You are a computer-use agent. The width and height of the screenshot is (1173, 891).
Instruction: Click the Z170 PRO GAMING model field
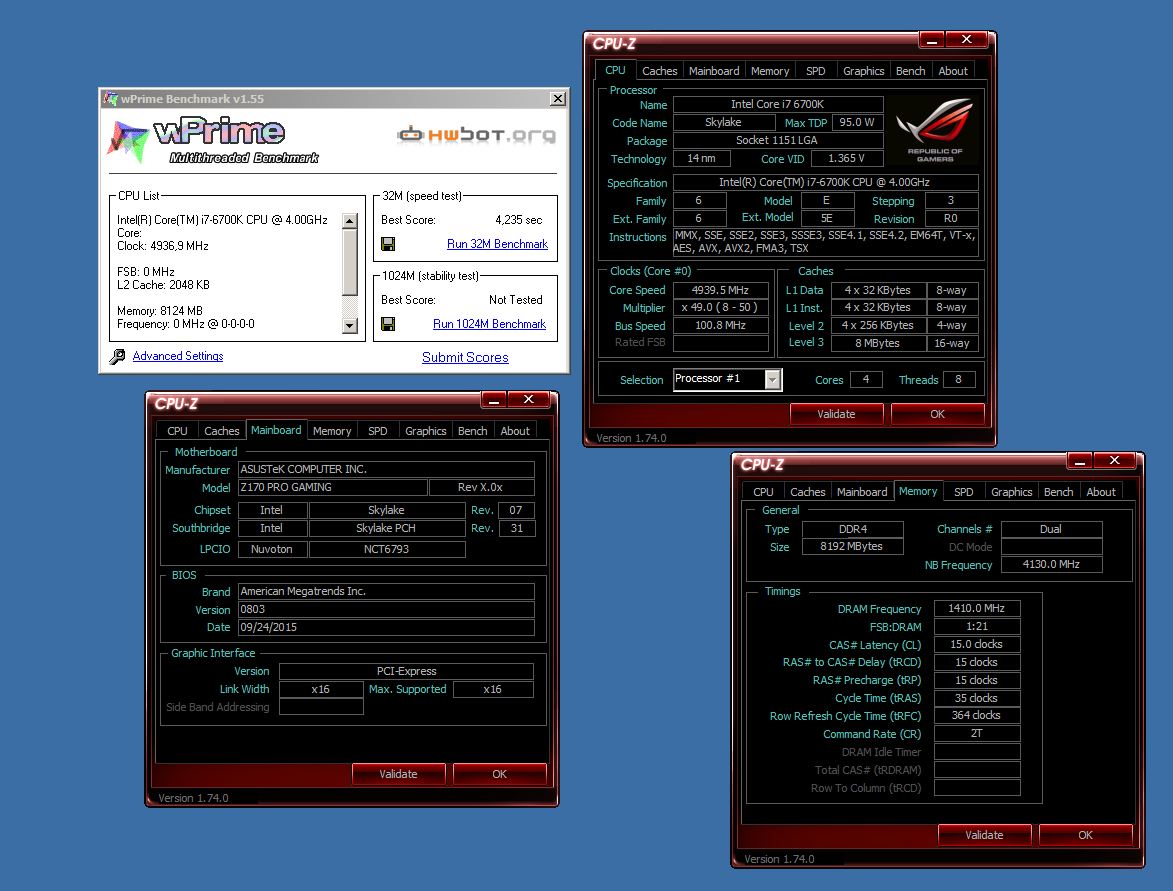click(333, 487)
